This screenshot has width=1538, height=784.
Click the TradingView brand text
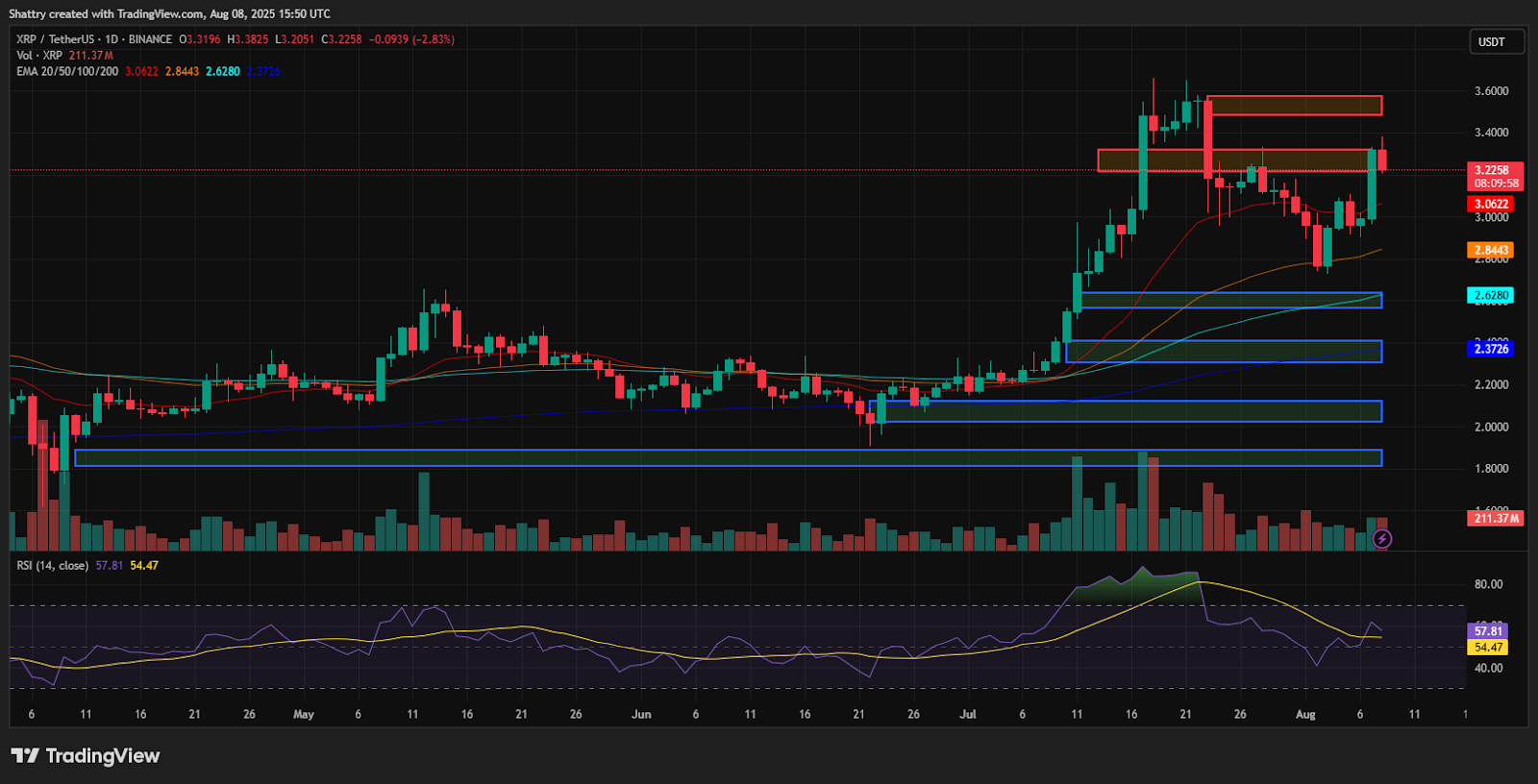[x=102, y=756]
